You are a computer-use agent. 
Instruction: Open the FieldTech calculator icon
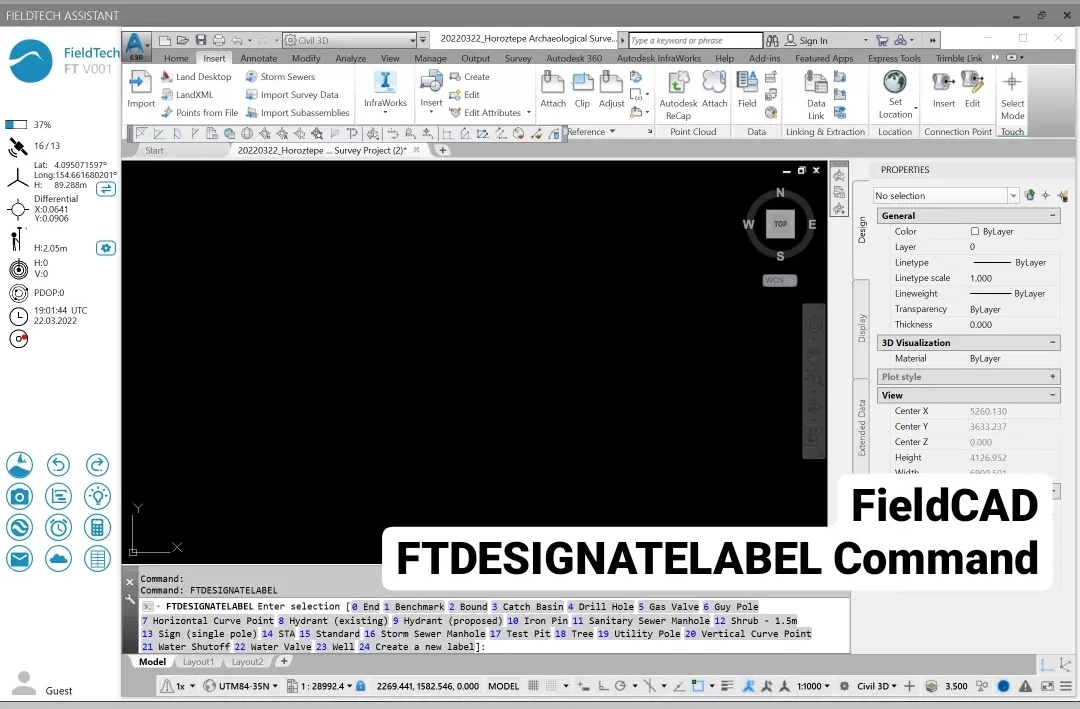click(x=97, y=528)
